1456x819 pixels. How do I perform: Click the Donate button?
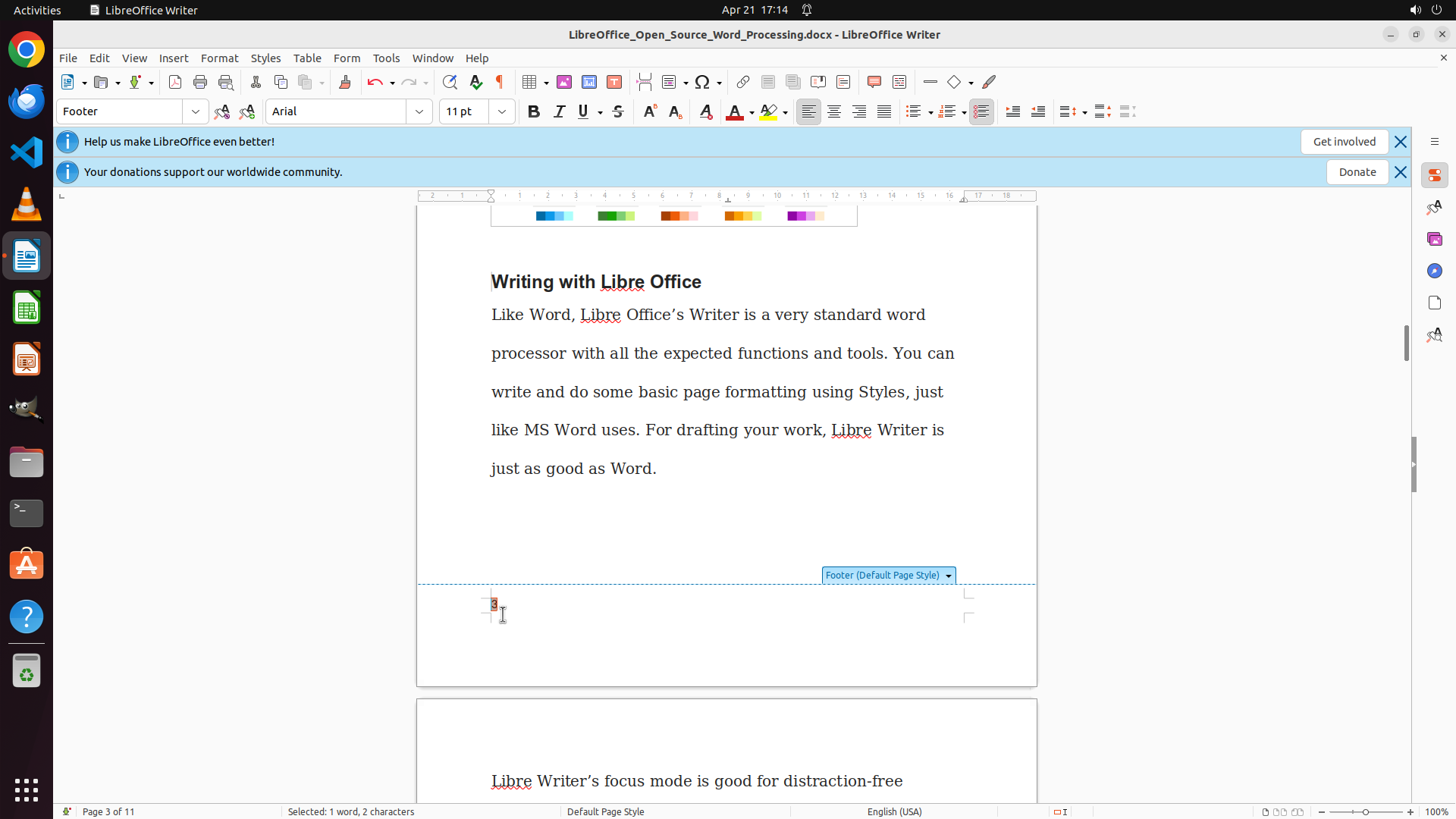click(x=1357, y=172)
